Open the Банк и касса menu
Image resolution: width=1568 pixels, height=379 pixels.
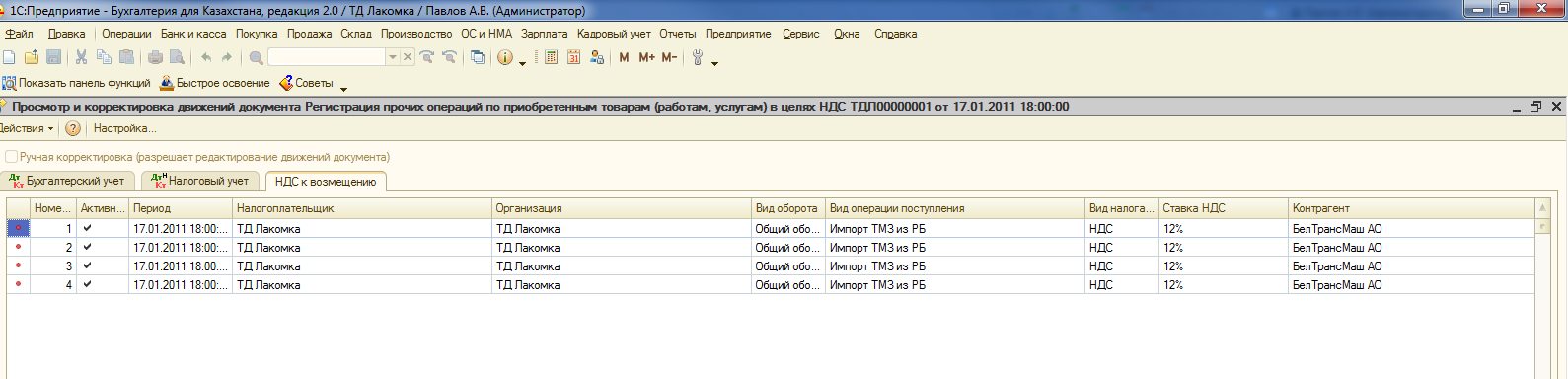[193, 34]
